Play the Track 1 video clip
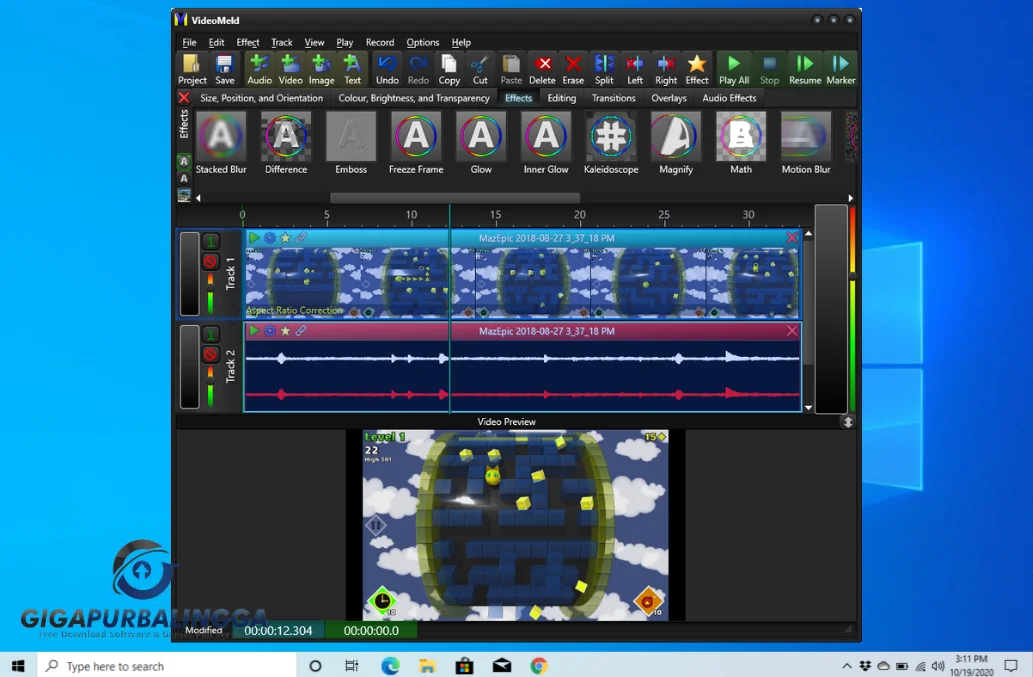Screen dimensions: 1033x677 [254, 238]
